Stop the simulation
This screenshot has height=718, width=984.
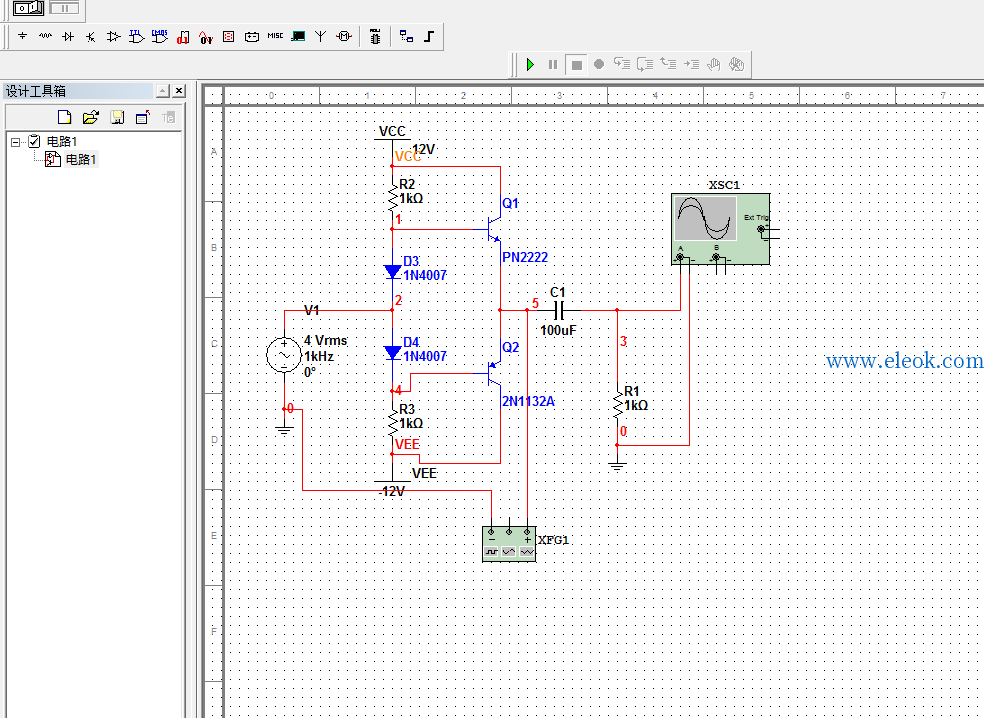576,64
